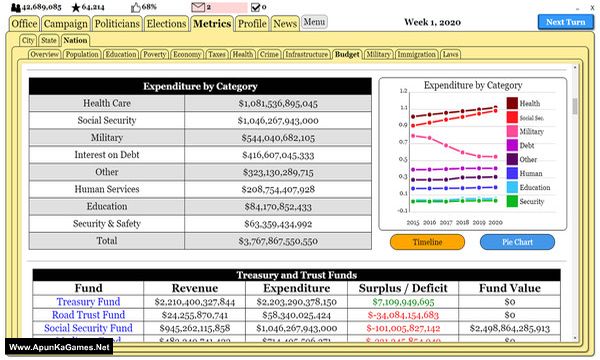Open the Military metrics tab
This screenshot has width=600, height=360.
point(378,54)
